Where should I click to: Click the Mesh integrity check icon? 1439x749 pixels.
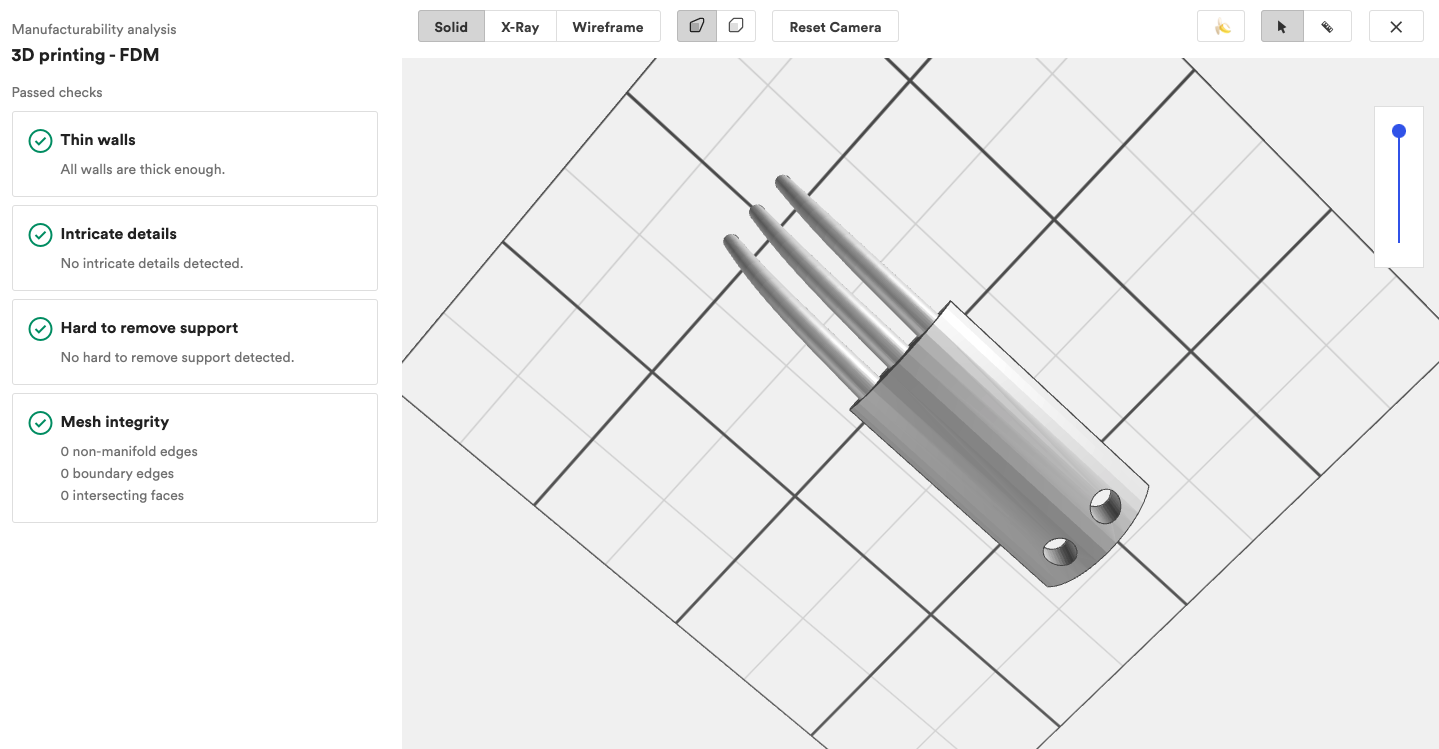click(x=40, y=423)
